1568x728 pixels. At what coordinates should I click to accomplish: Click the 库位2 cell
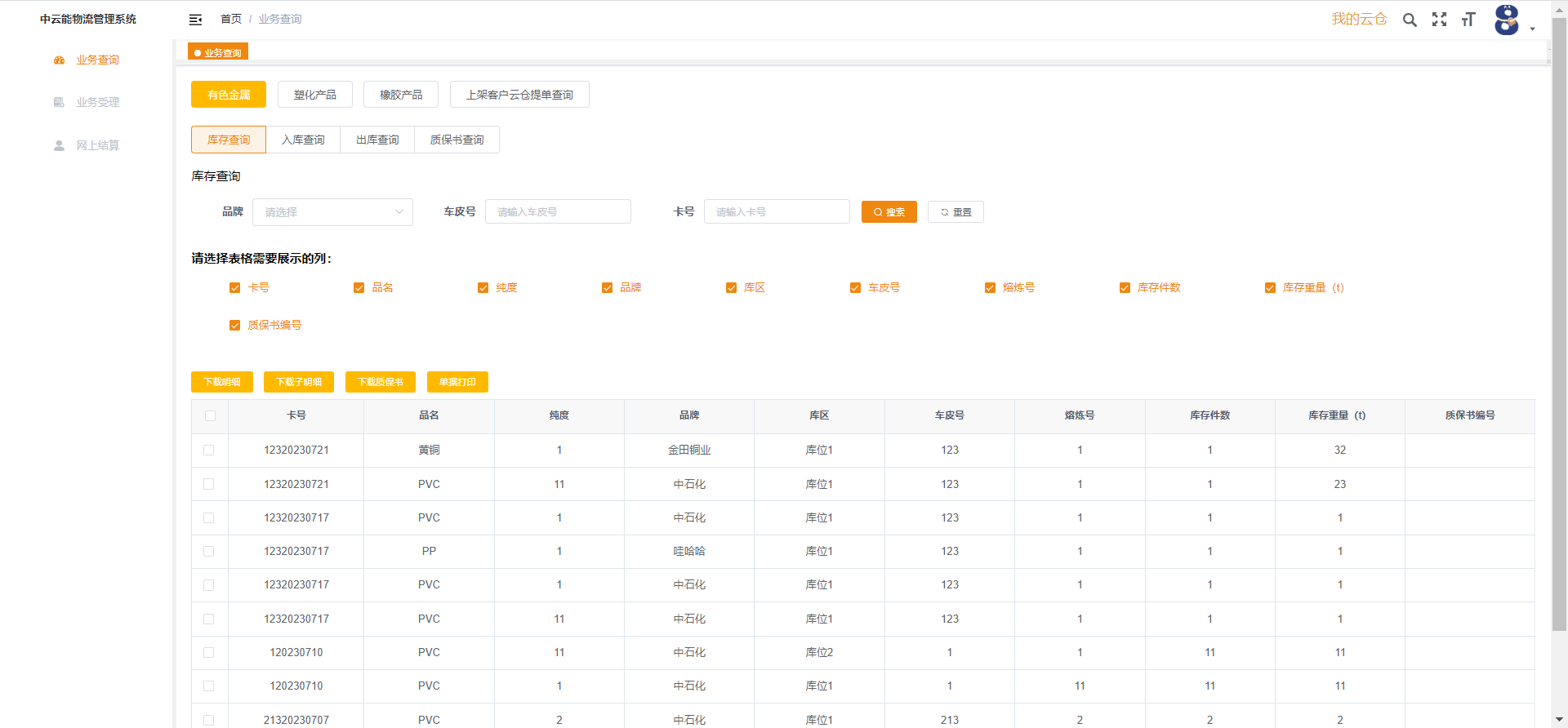(x=819, y=653)
